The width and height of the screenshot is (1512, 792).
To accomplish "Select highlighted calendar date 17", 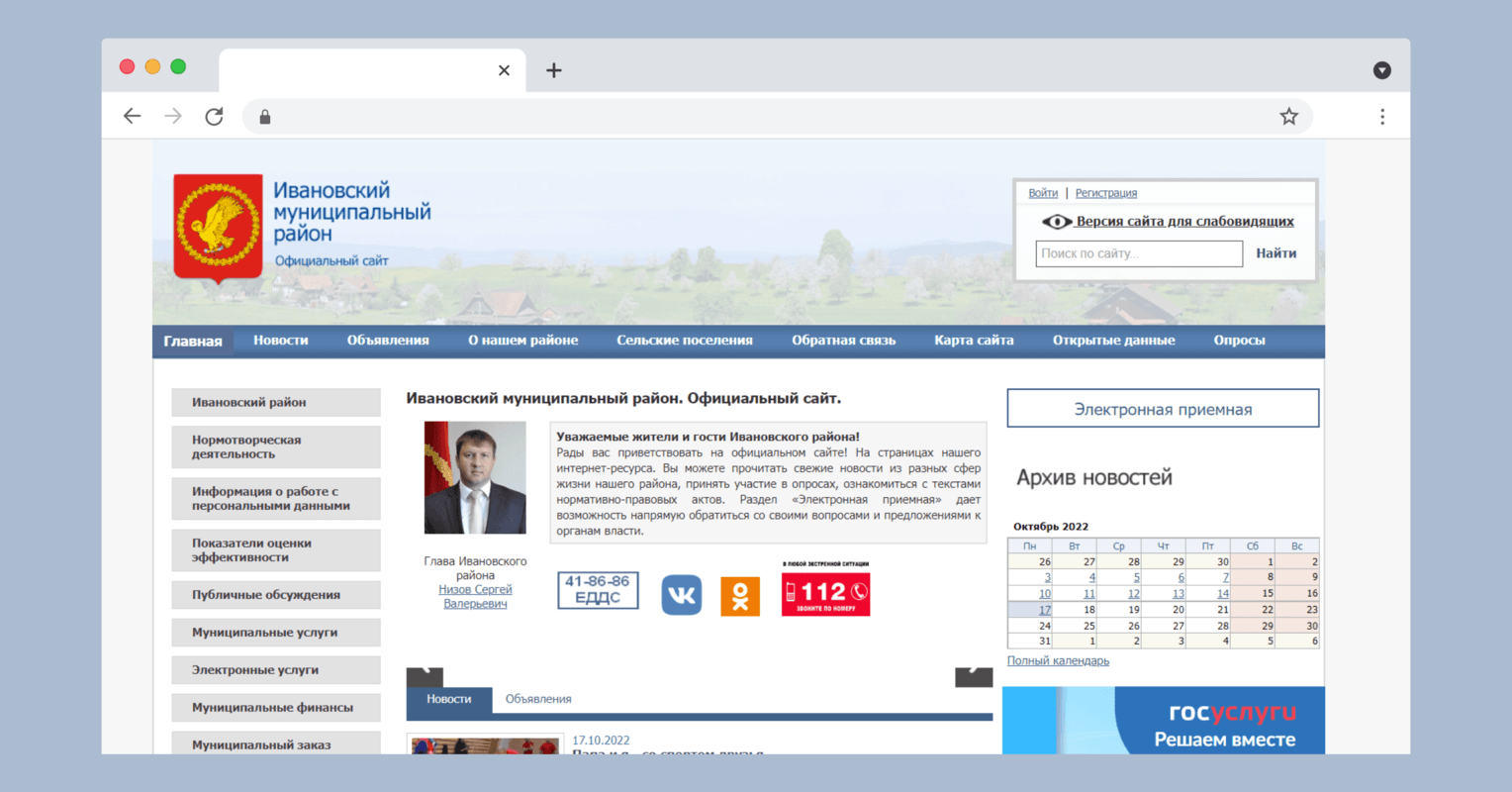I will (1044, 610).
